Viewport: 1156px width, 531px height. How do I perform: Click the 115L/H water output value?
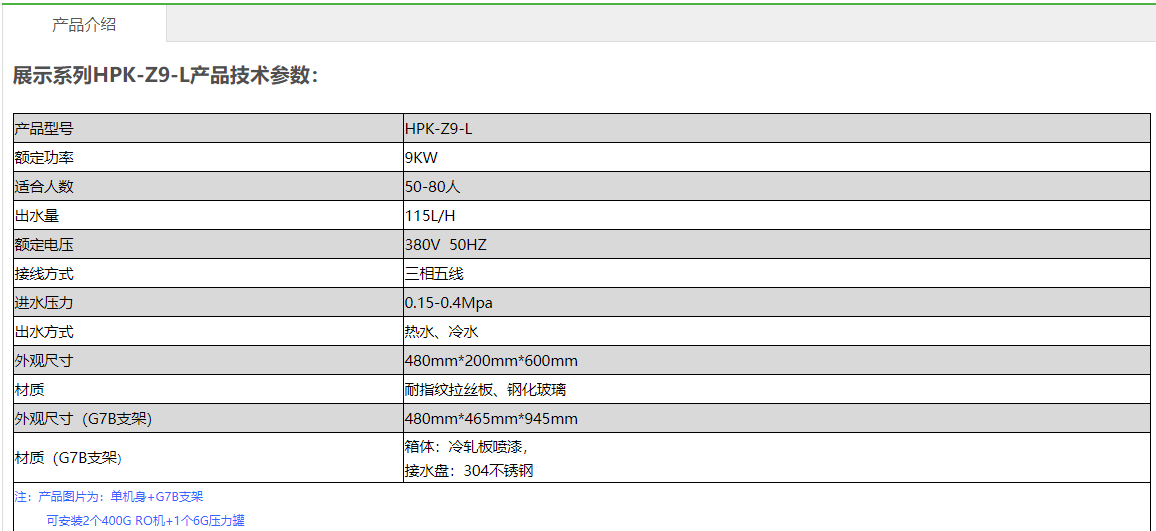pos(430,215)
